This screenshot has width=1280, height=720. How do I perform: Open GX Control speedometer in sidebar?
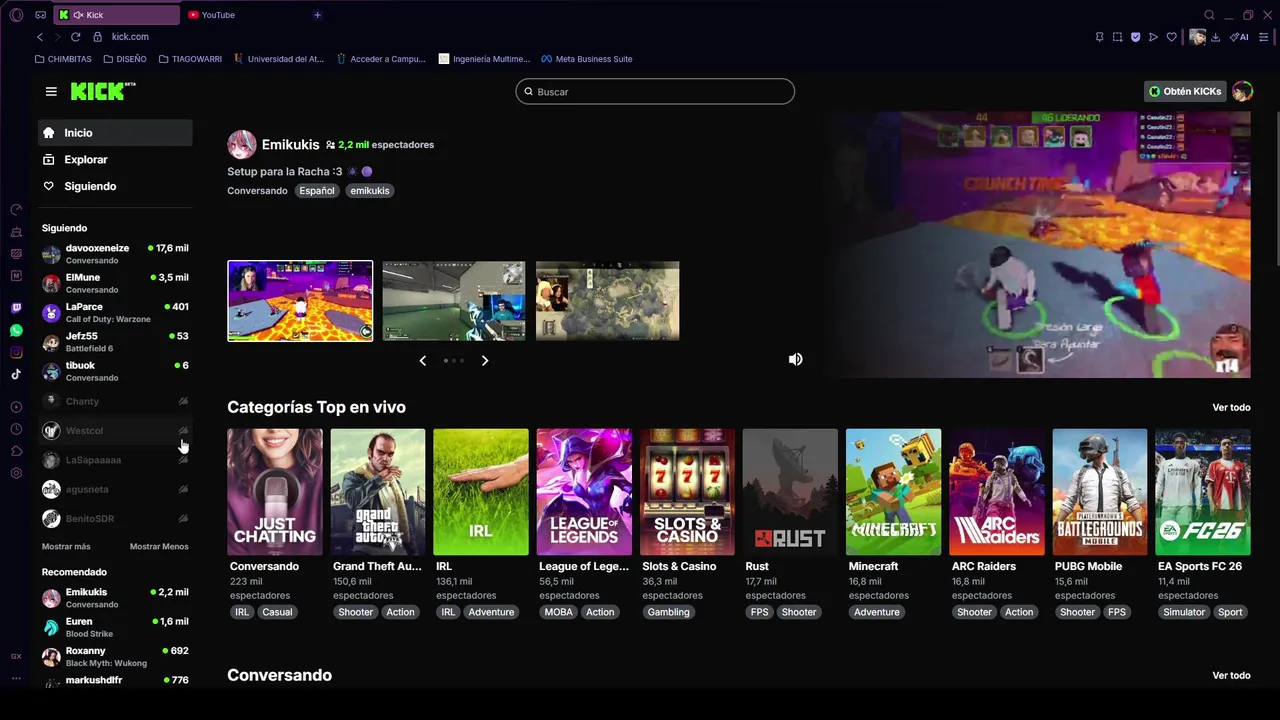pos(16,210)
